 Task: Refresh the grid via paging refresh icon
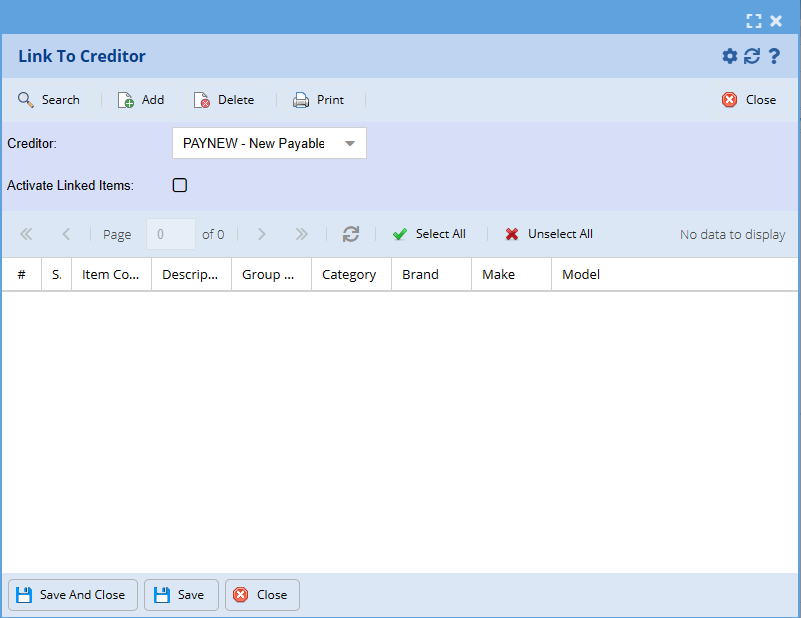(351, 234)
